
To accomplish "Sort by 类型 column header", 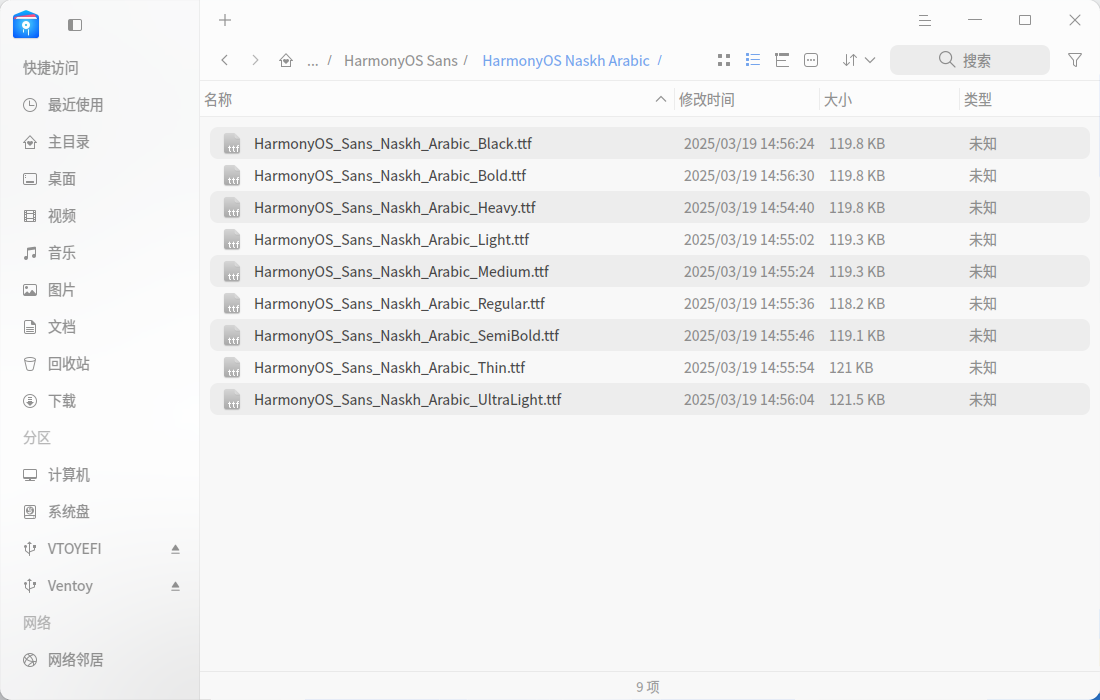I will [978, 100].
